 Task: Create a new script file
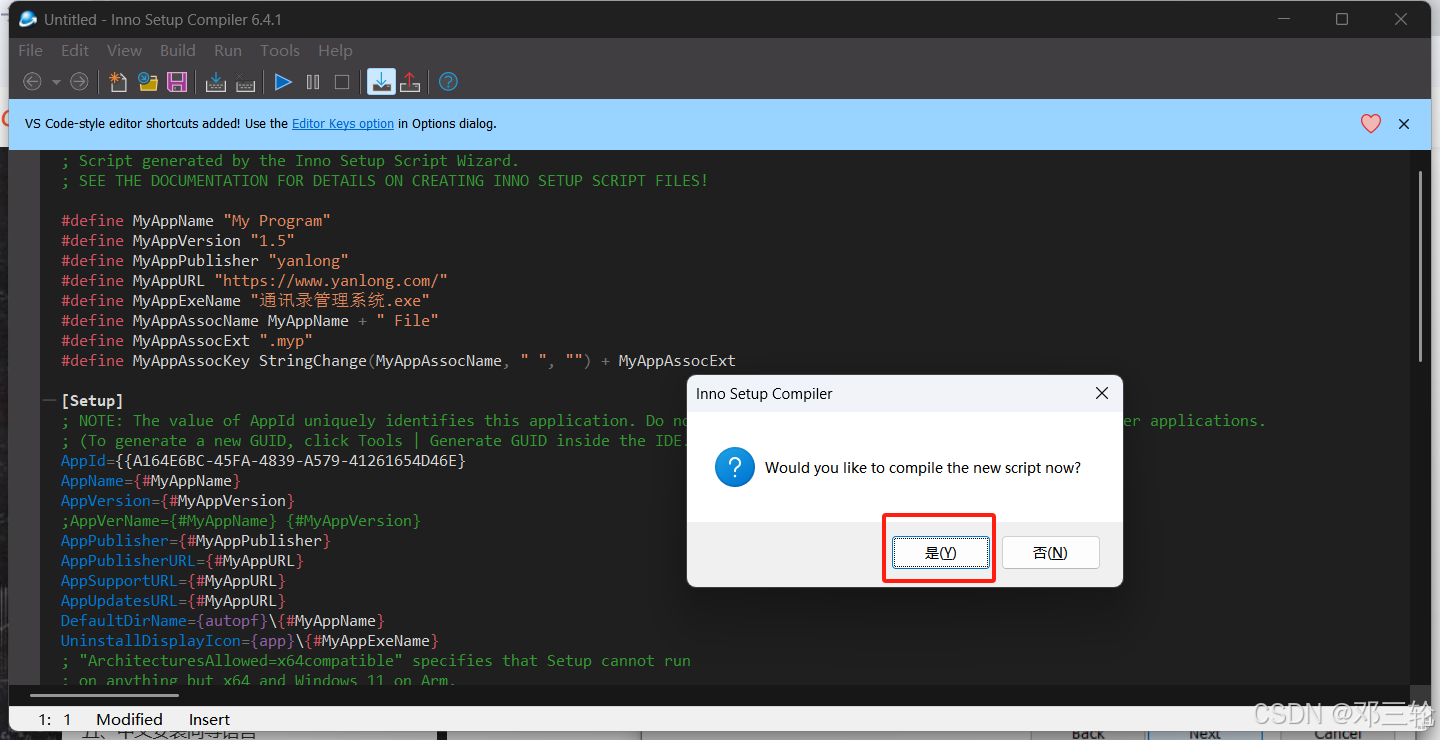coord(118,82)
